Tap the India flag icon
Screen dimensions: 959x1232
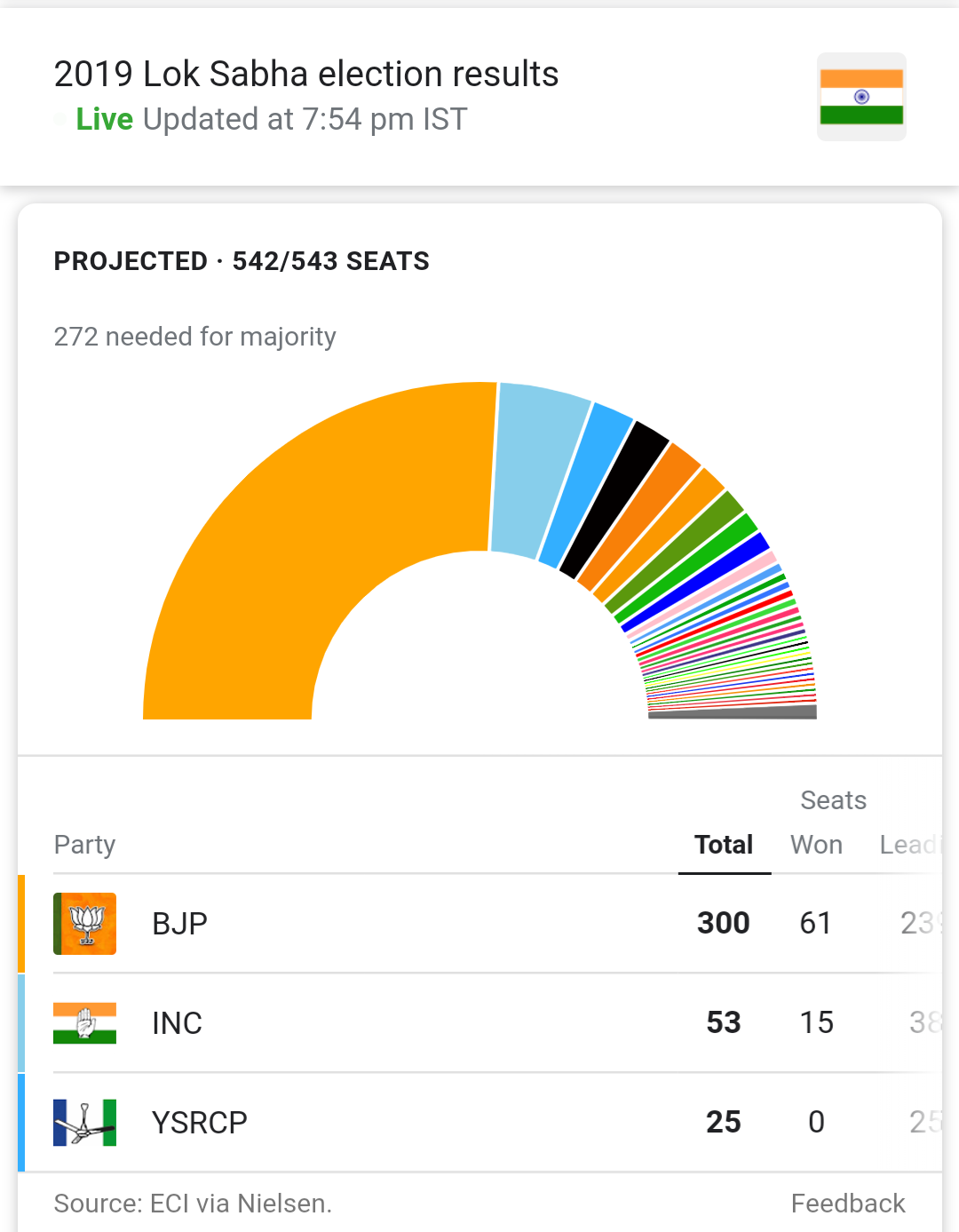861,97
